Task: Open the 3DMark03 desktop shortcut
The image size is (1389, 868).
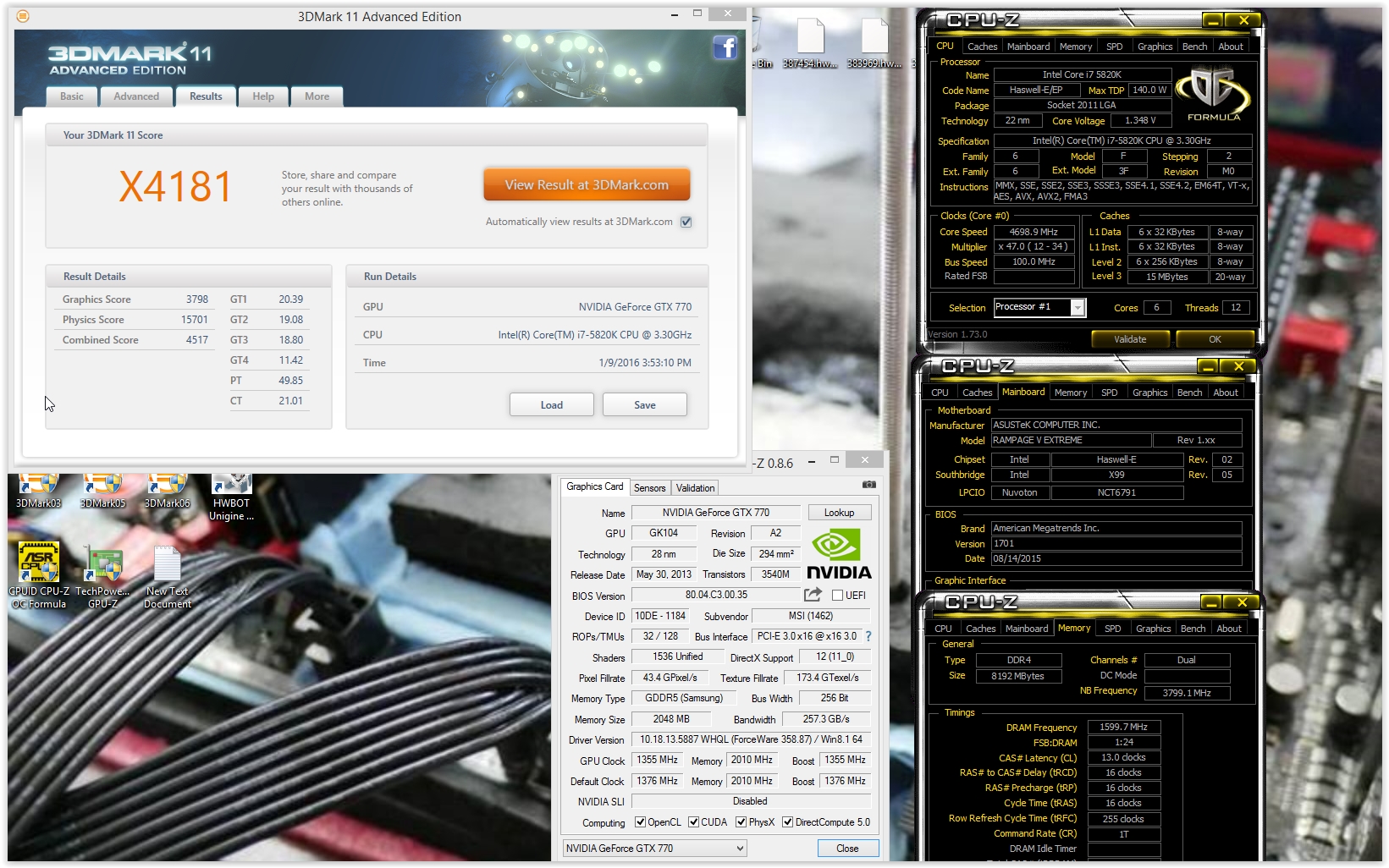Action: (x=39, y=492)
